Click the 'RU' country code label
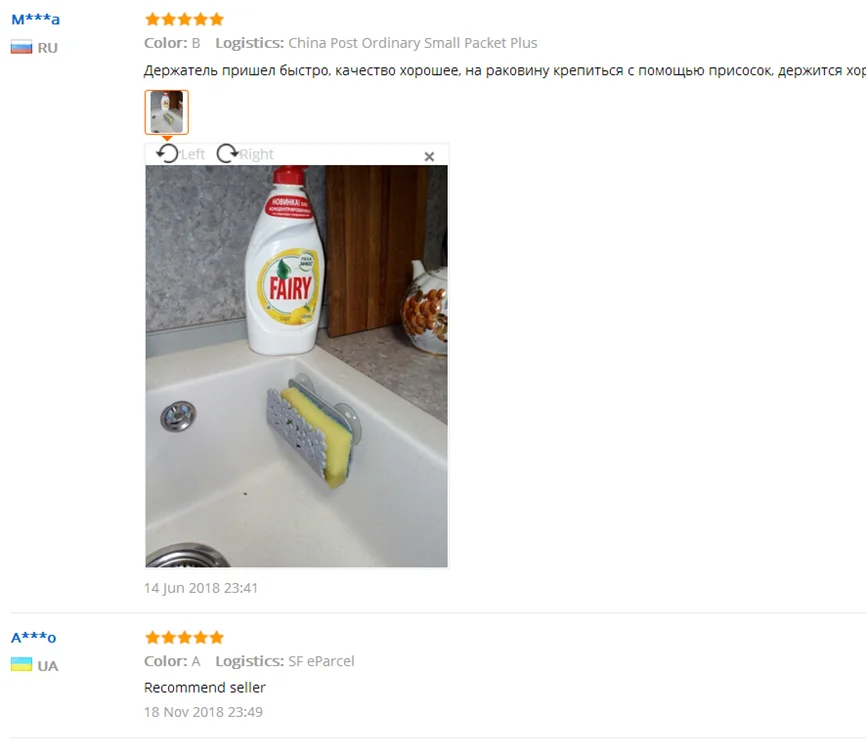866x754 pixels. (x=47, y=48)
